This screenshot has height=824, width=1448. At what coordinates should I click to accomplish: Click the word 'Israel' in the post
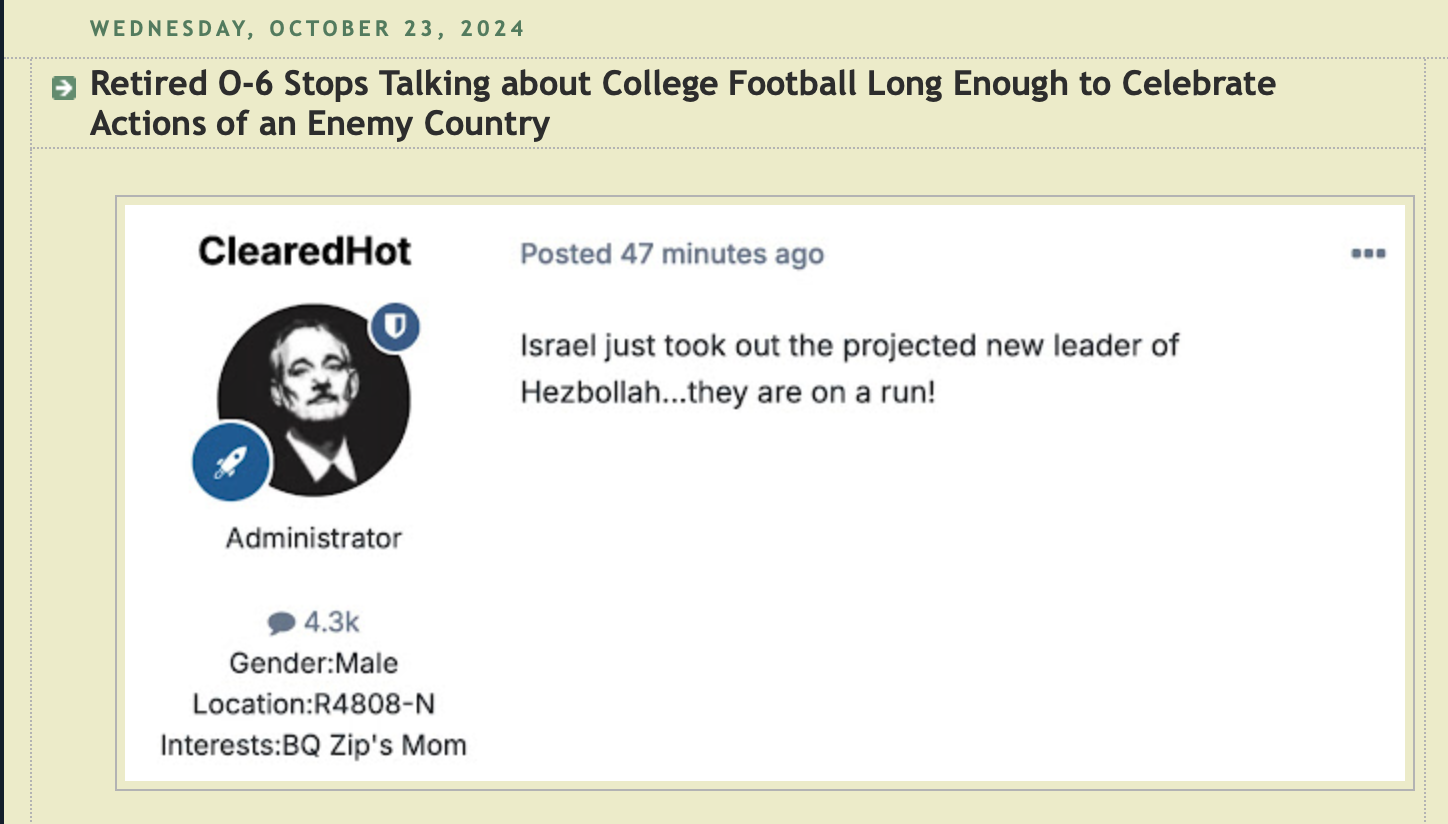[559, 346]
